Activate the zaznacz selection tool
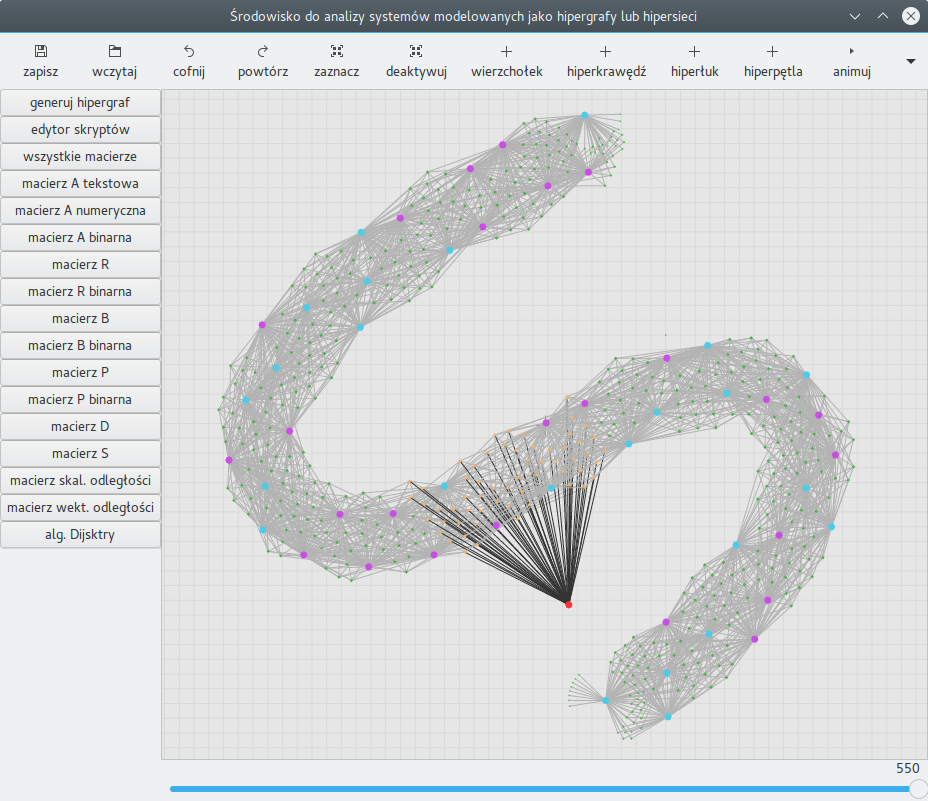This screenshot has height=801, width=928. coord(337,52)
